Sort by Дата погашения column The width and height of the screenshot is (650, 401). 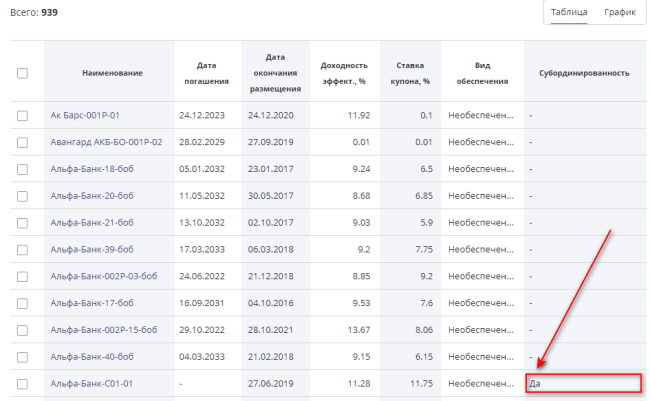(x=207, y=73)
